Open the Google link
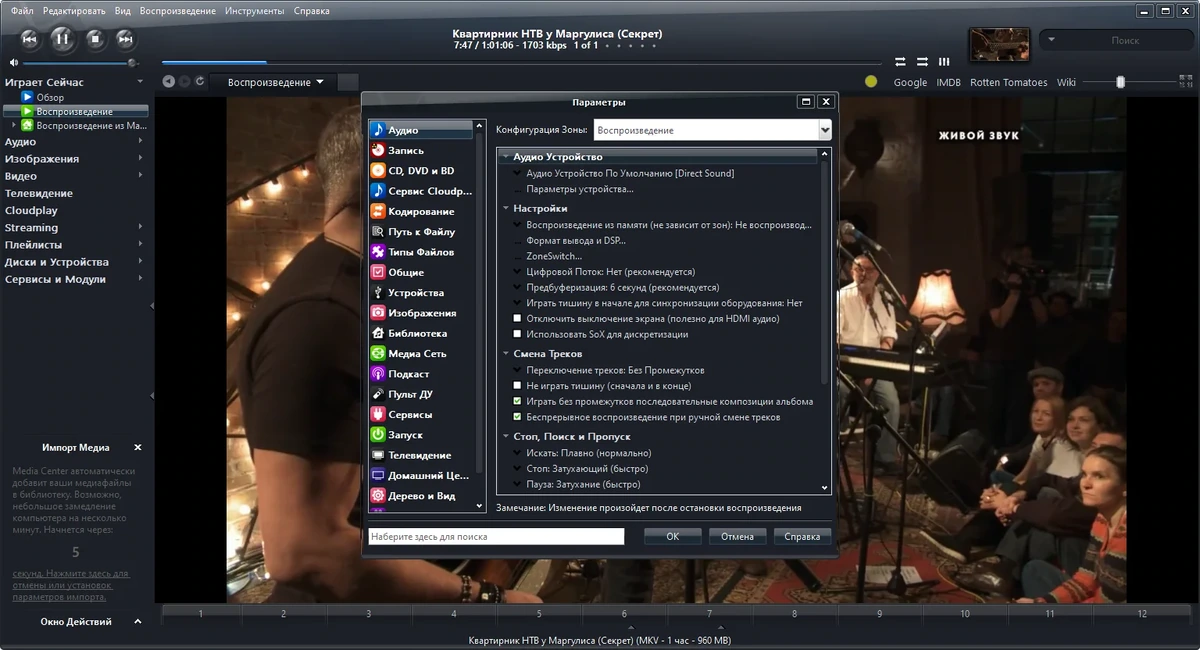The height and width of the screenshot is (650, 1200). [x=910, y=82]
